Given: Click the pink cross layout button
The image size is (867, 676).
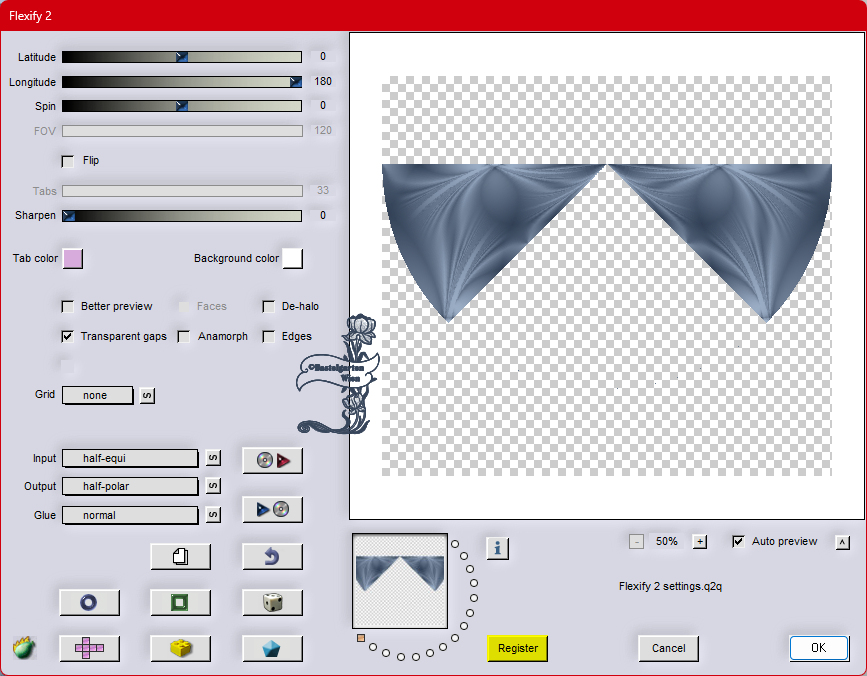Looking at the screenshot, I should tap(89, 648).
